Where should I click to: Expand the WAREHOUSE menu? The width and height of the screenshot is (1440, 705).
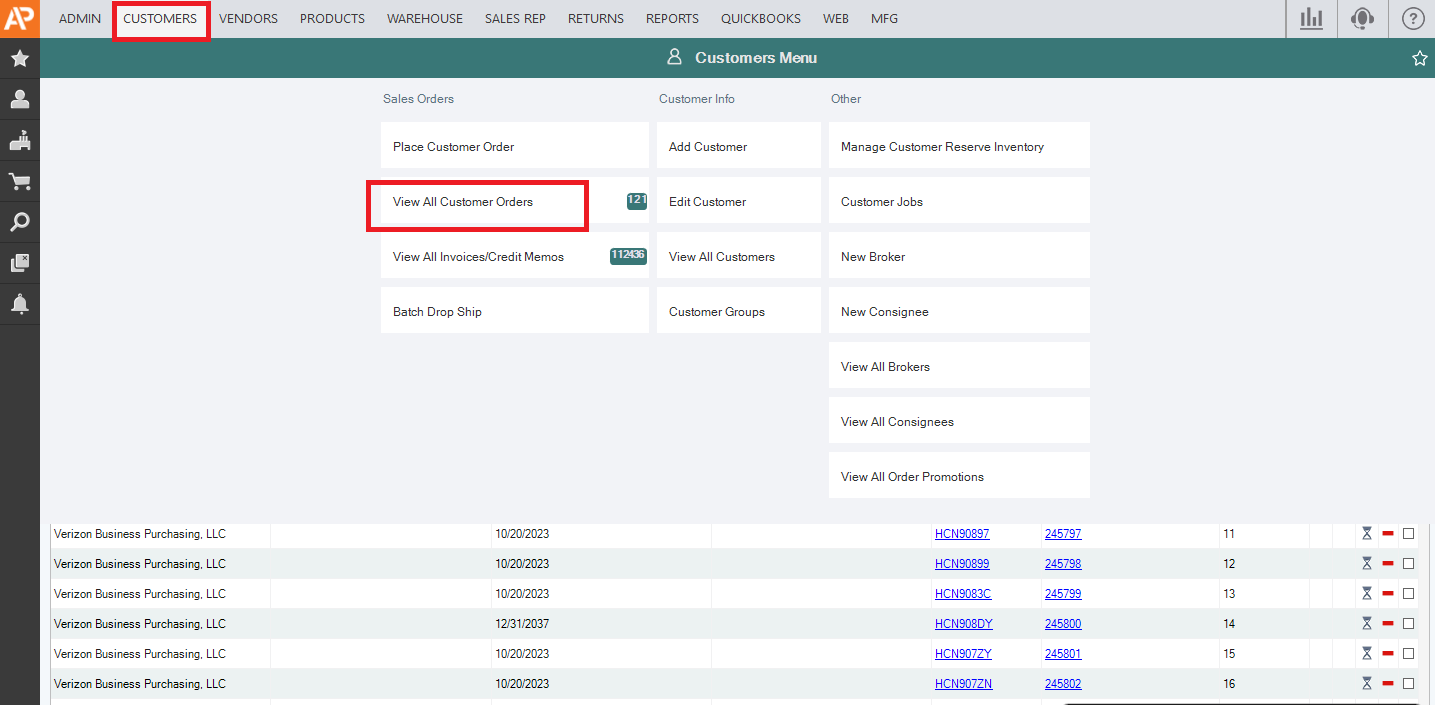425,19
